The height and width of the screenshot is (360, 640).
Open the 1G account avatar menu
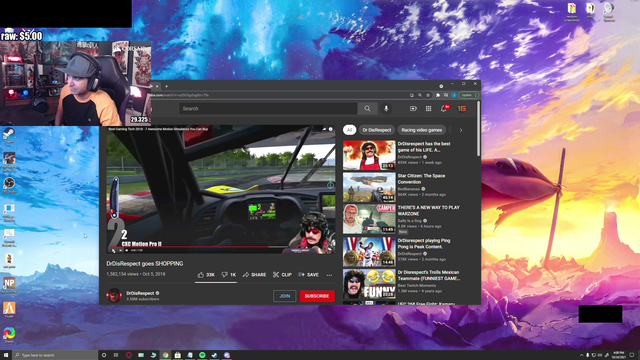coord(462,109)
